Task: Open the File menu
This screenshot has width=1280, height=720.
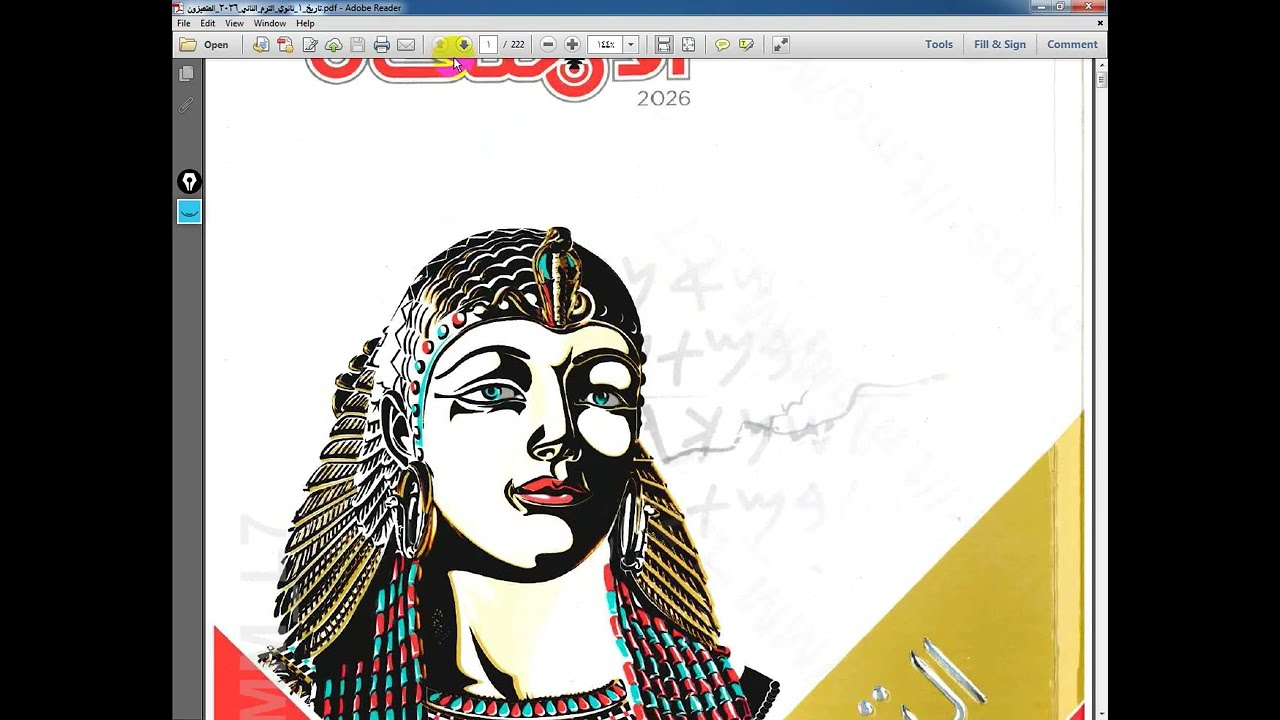Action: pos(184,23)
